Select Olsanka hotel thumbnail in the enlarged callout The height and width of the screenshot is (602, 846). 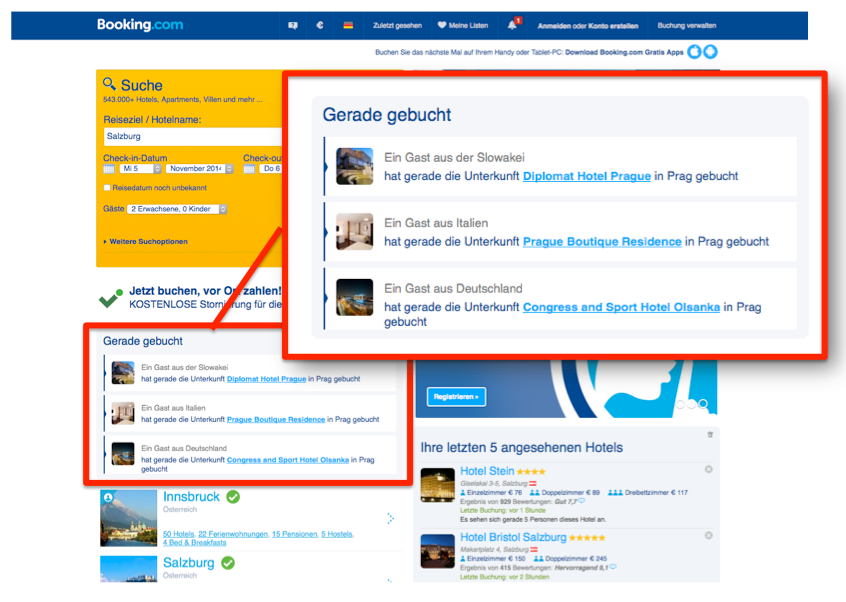pos(354,297)
